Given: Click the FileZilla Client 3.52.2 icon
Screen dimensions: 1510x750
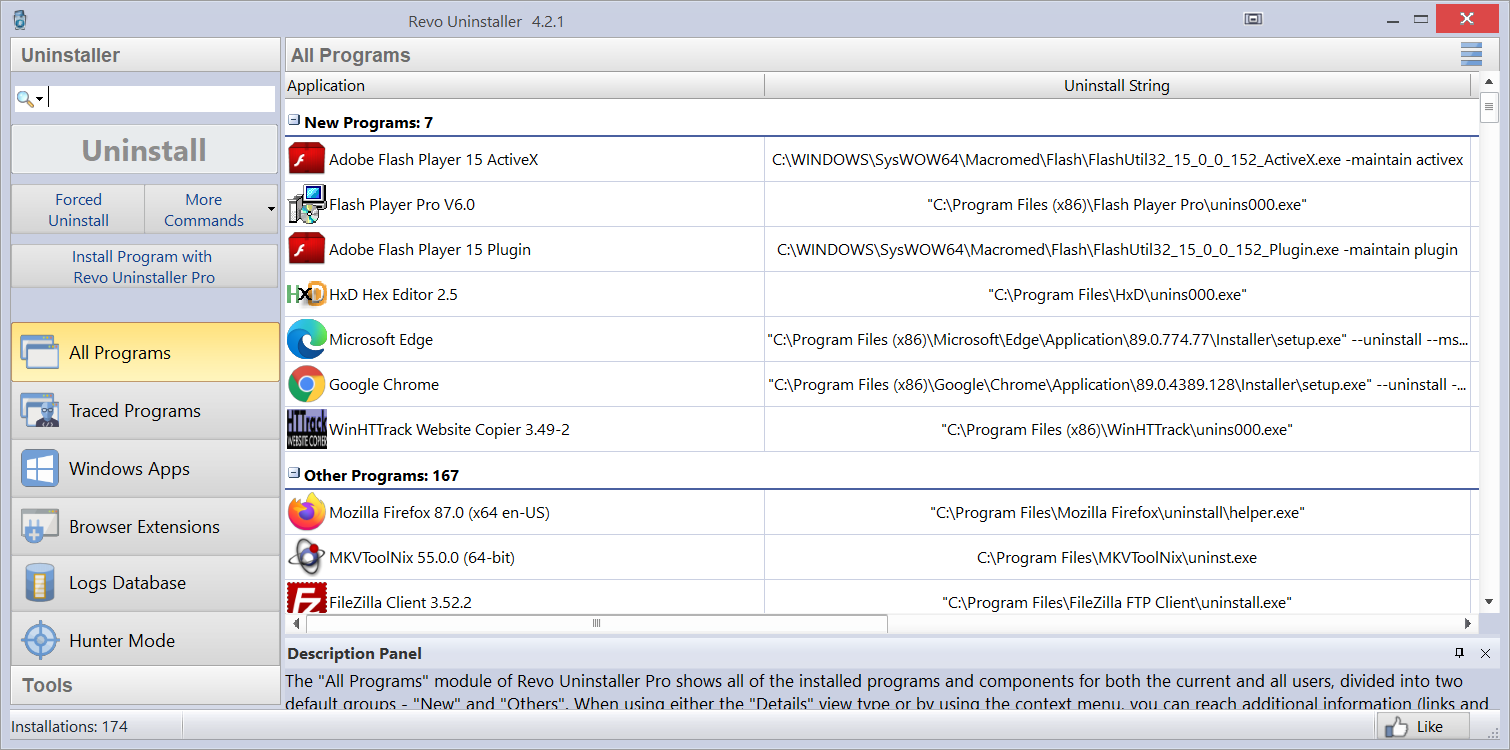Looking at the screenshot, I should (x=306, y=599).
